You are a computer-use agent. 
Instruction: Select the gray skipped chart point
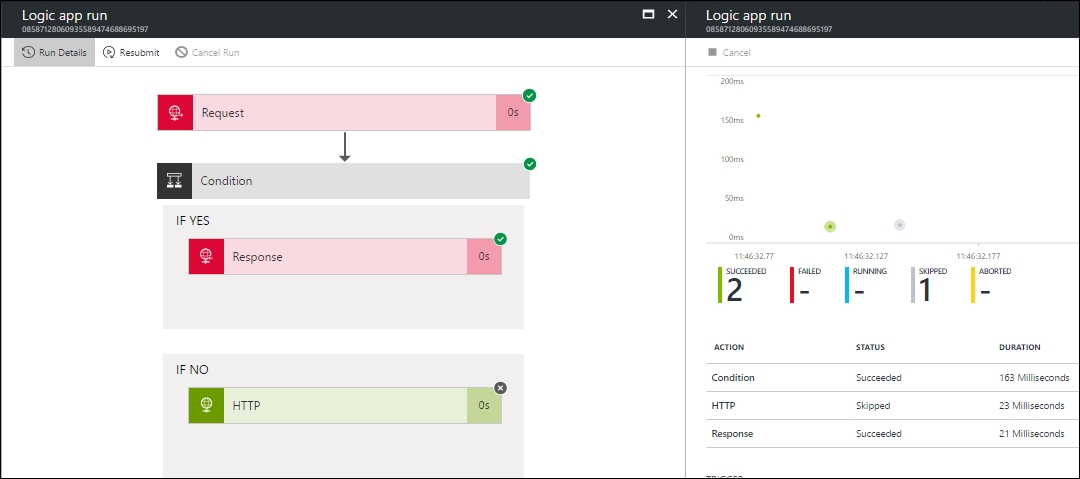coord(899,225)
